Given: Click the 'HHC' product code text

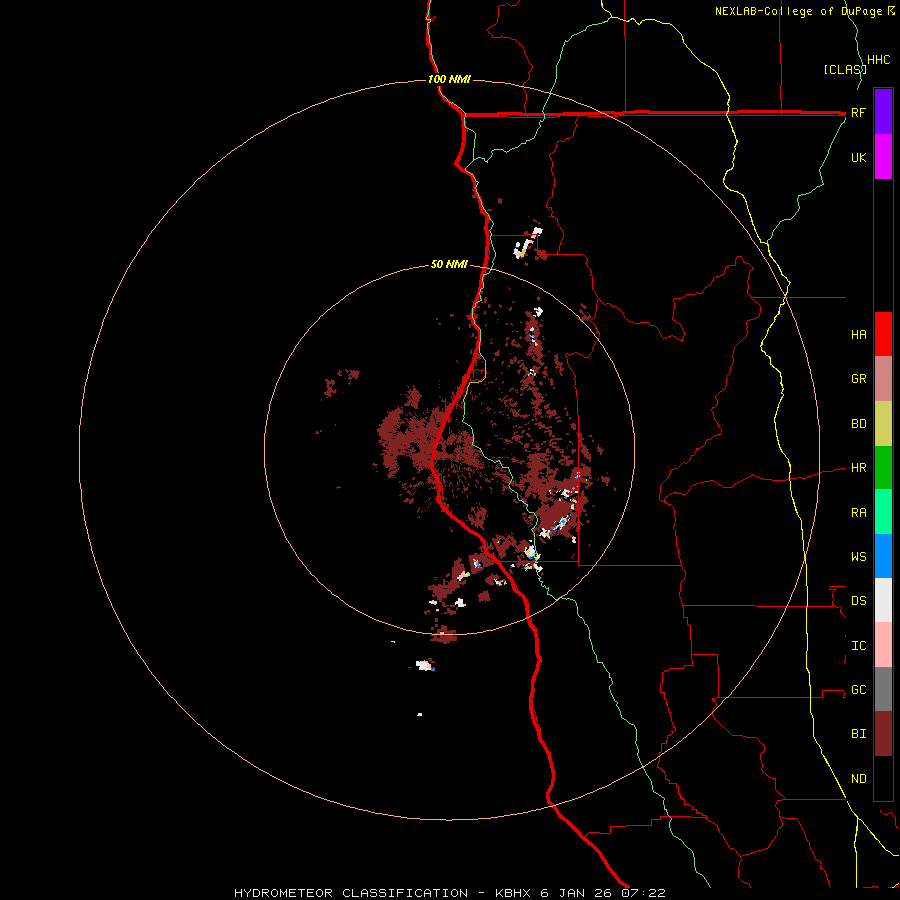Looking at the screenshot, I should pos(878,60).
